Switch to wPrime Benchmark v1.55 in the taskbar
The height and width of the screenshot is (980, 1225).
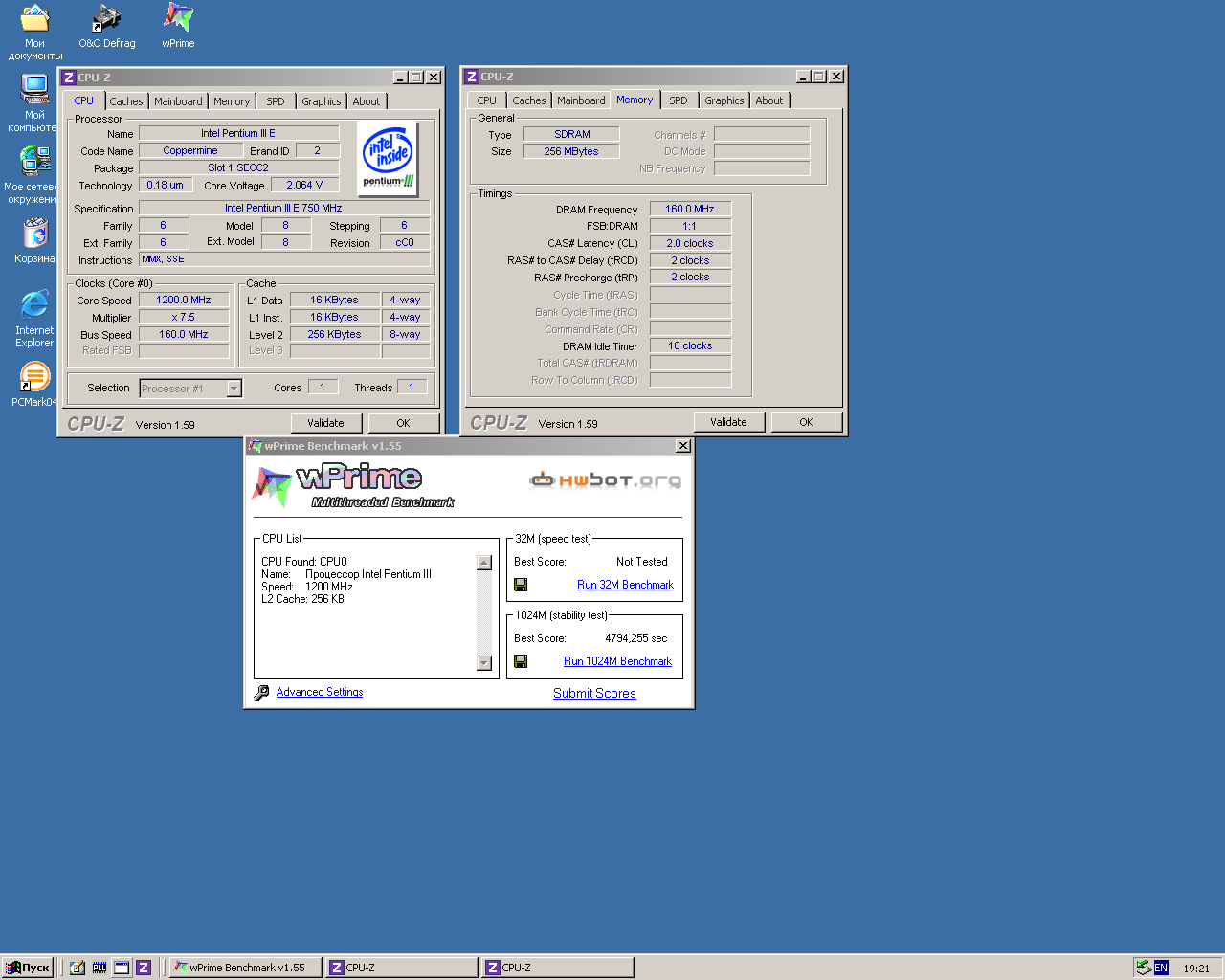pyautogui.click(x=246, y=968)
